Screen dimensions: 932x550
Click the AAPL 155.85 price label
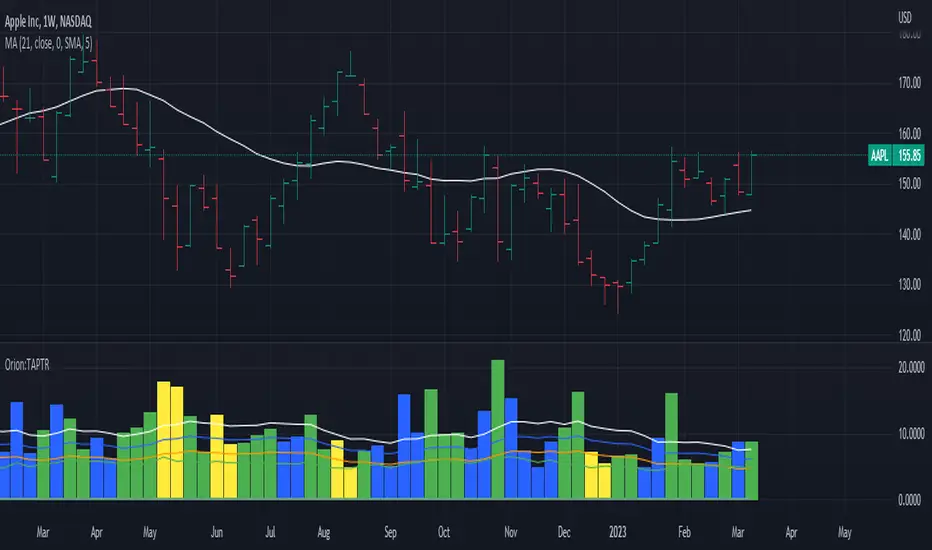tap(896, 155)
